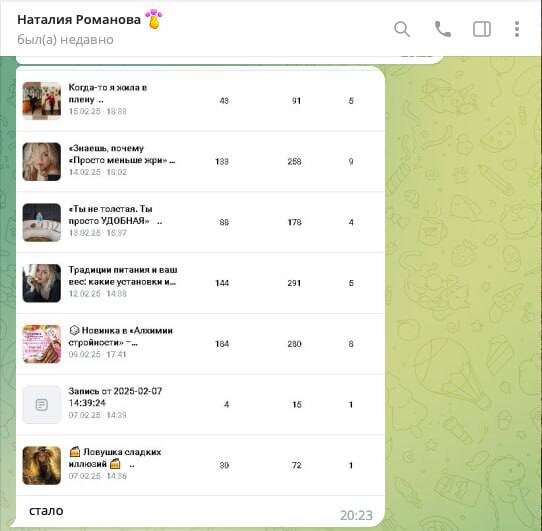The image size is (542, 531).
Task: Open thumbnail of Традиции питания post
Action: (41, 283)
